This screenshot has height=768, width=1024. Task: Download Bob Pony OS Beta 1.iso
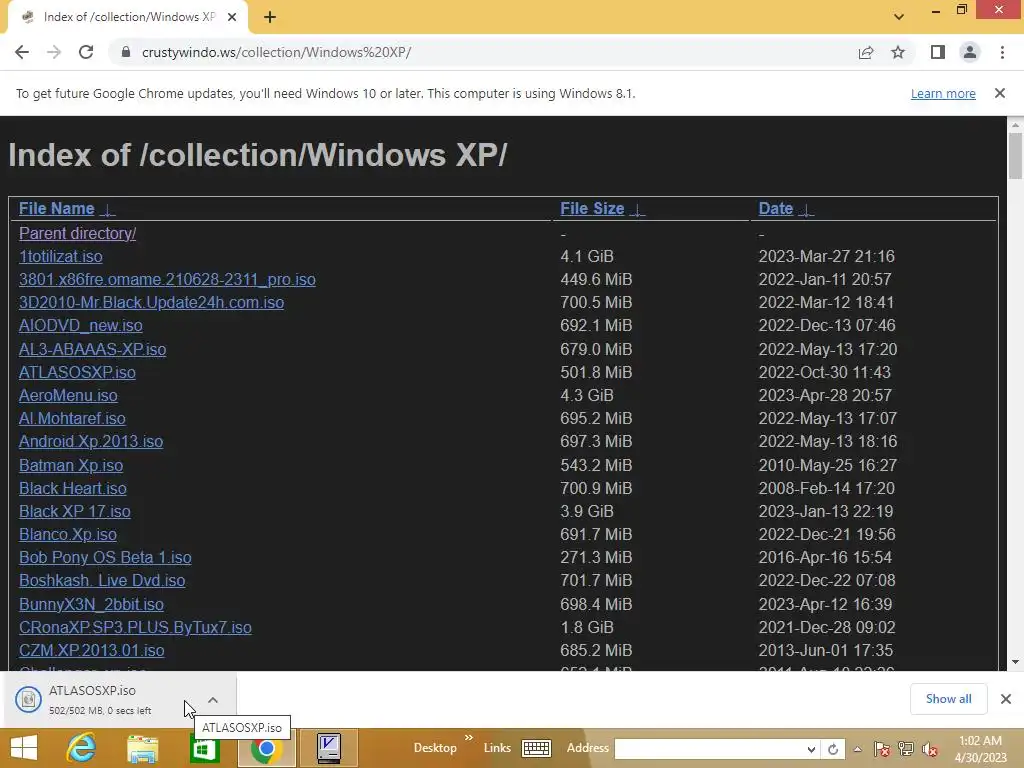pos(105,557)
